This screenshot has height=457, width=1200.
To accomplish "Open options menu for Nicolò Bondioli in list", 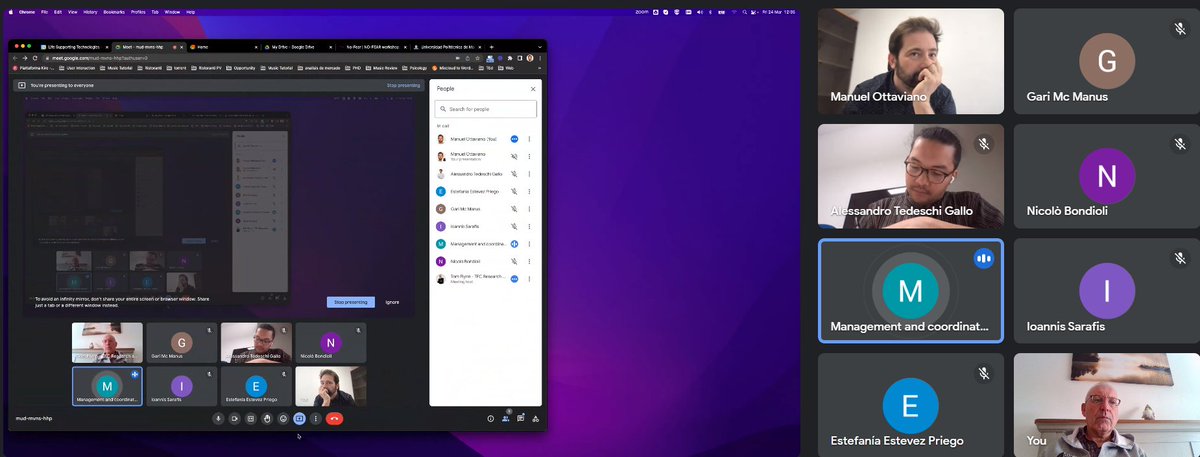I will [529, 261].
